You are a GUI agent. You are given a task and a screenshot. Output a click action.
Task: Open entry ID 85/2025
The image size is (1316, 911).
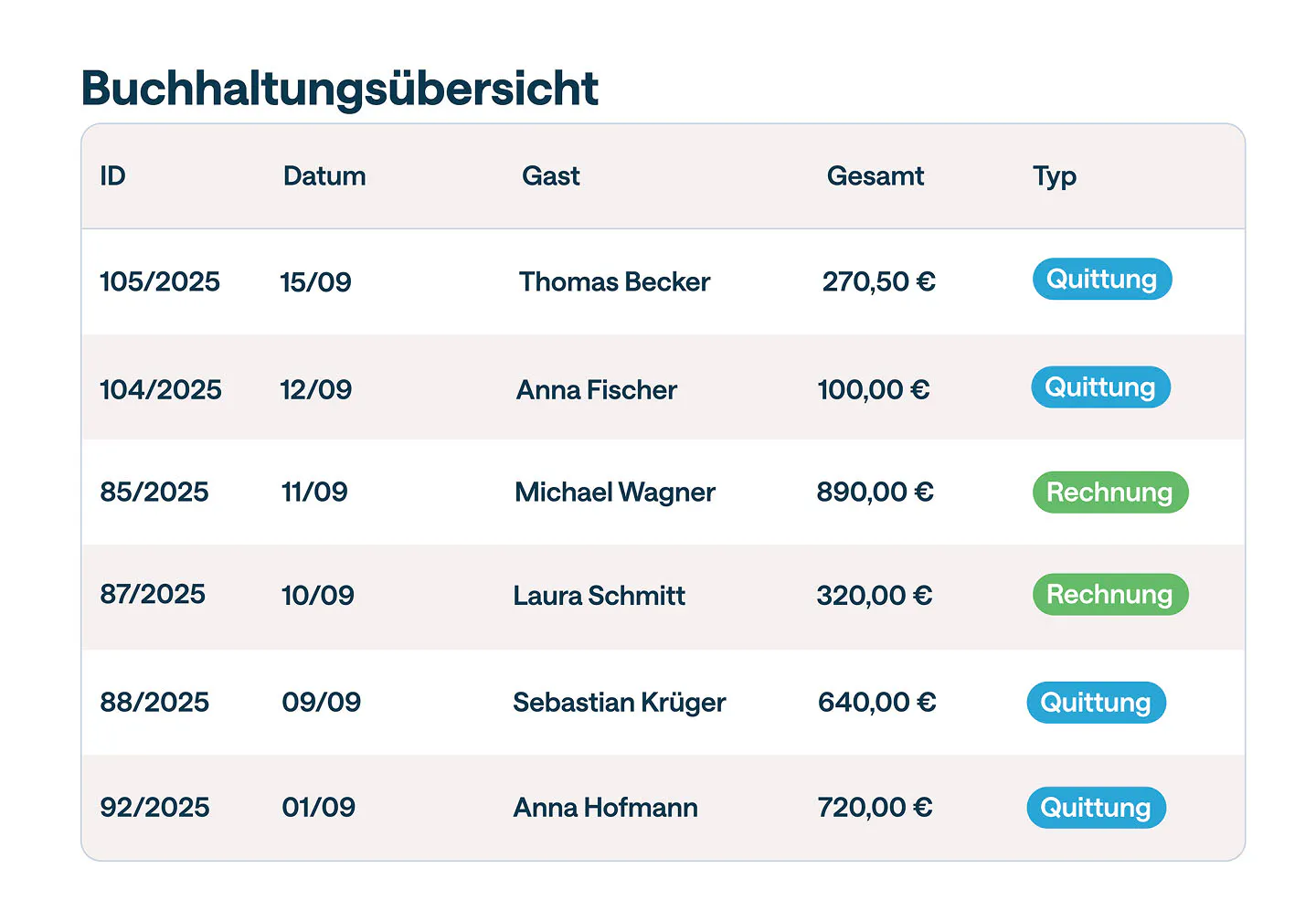154,493
